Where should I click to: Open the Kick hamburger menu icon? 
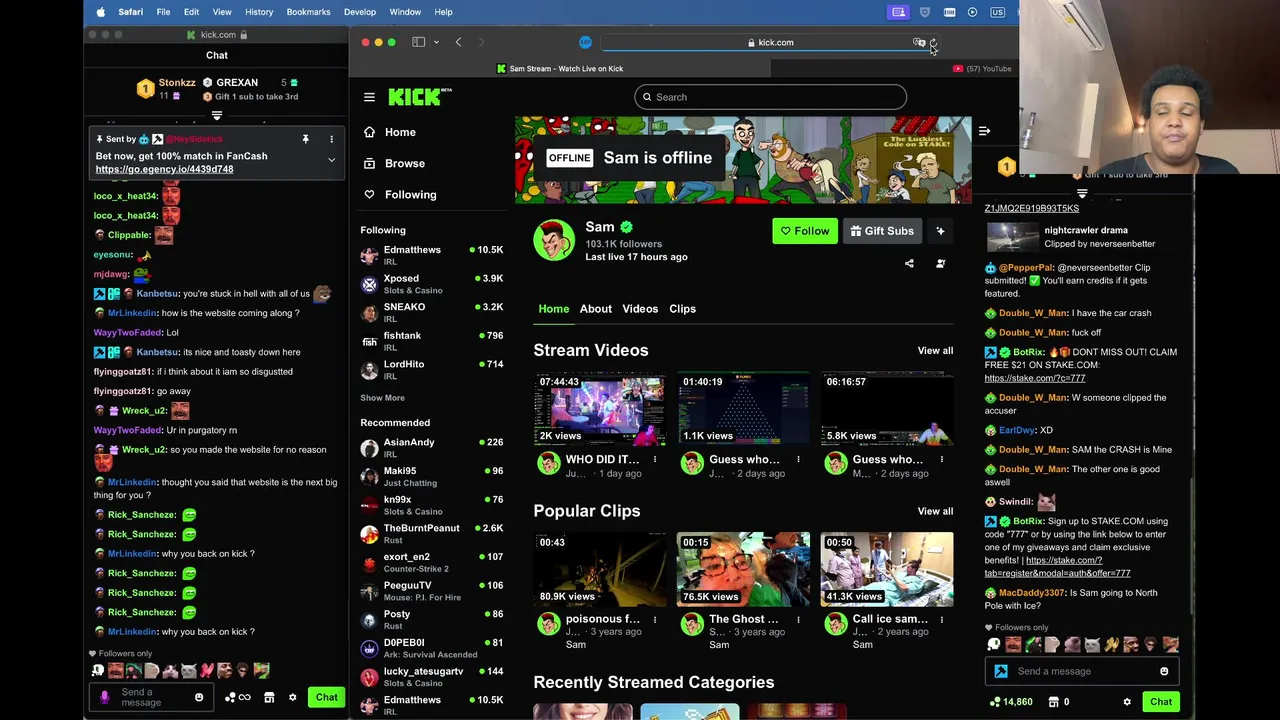pyautogui.click(x=369, y=97)
